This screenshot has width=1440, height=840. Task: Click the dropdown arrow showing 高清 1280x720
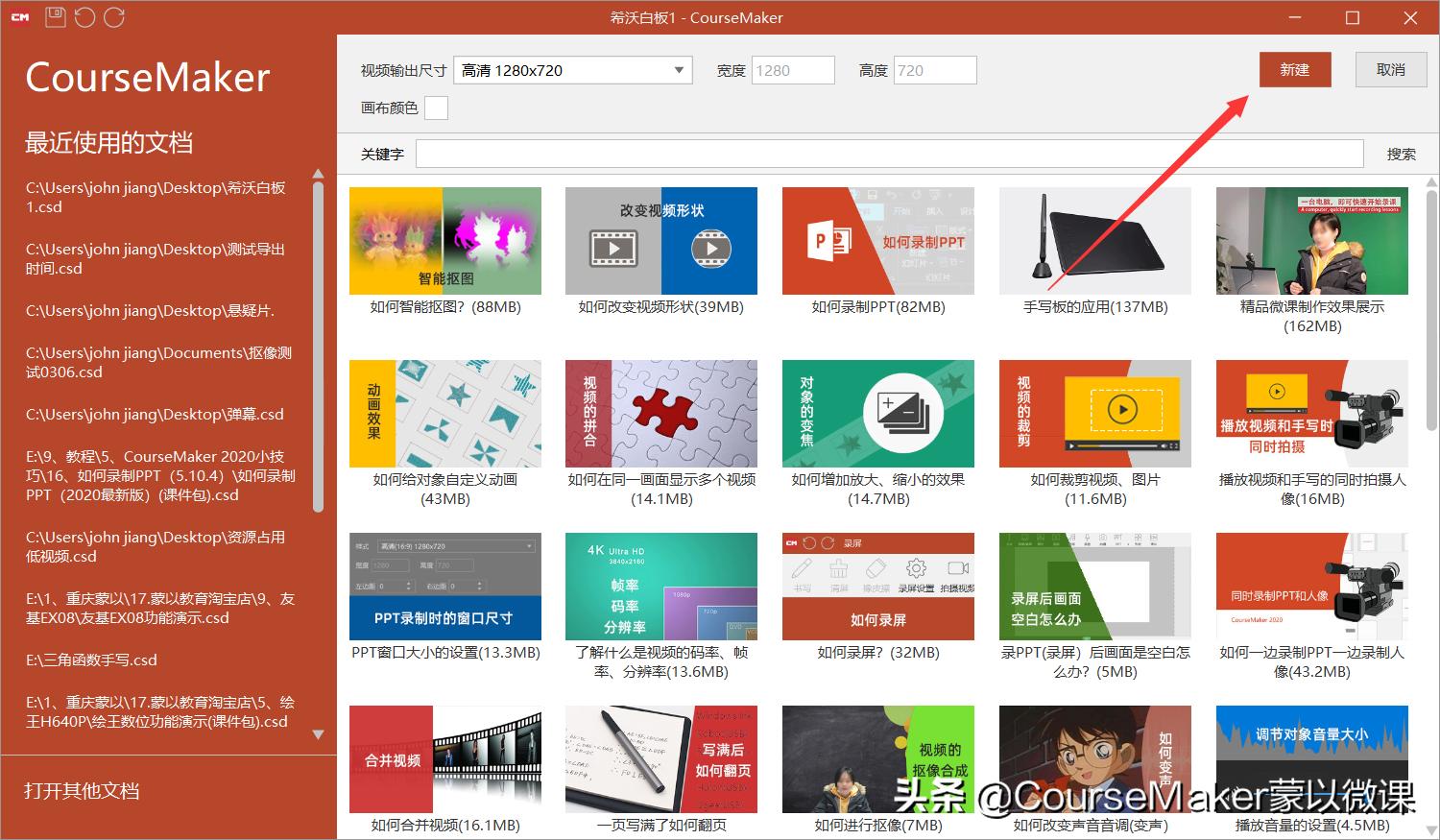pyautogui.click(x=679, y=69)
